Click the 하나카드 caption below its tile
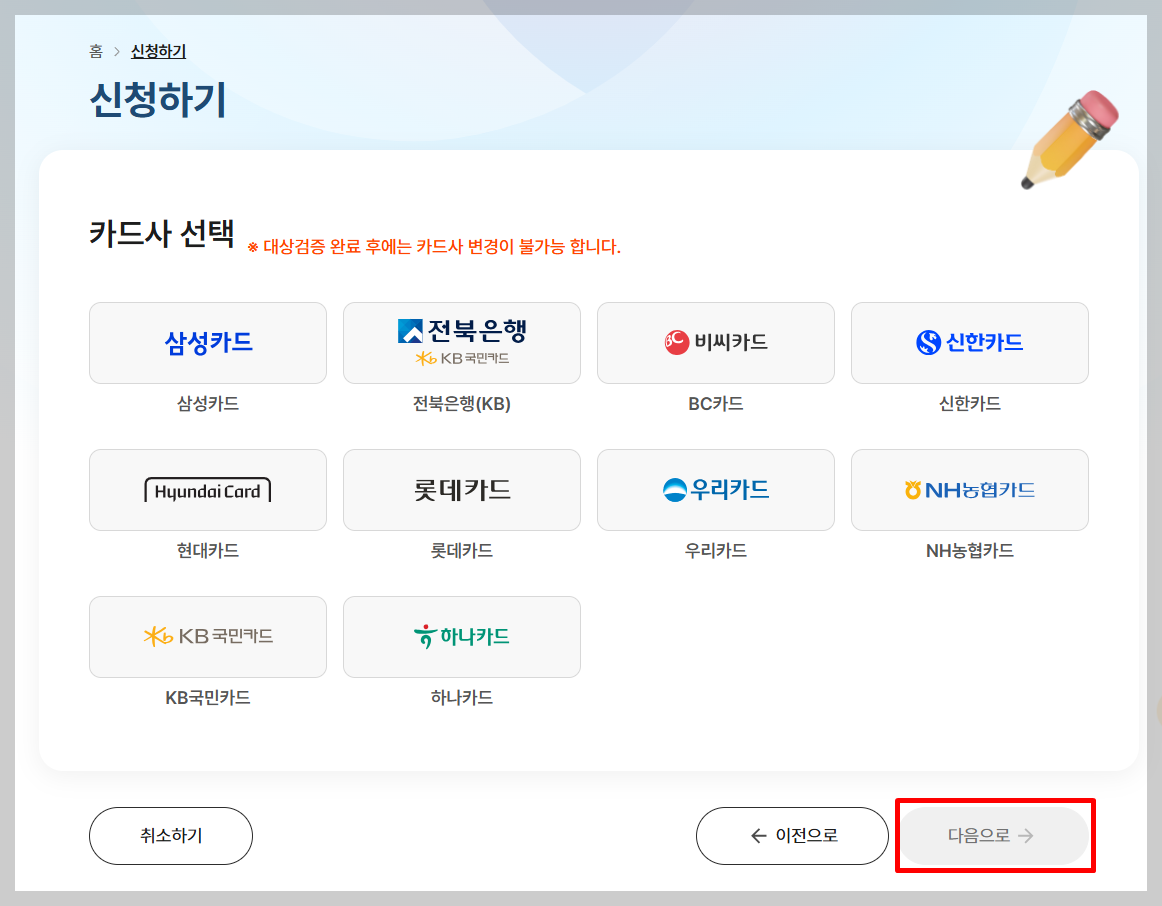The image size is (1162, 906). (x=462, y=698)
